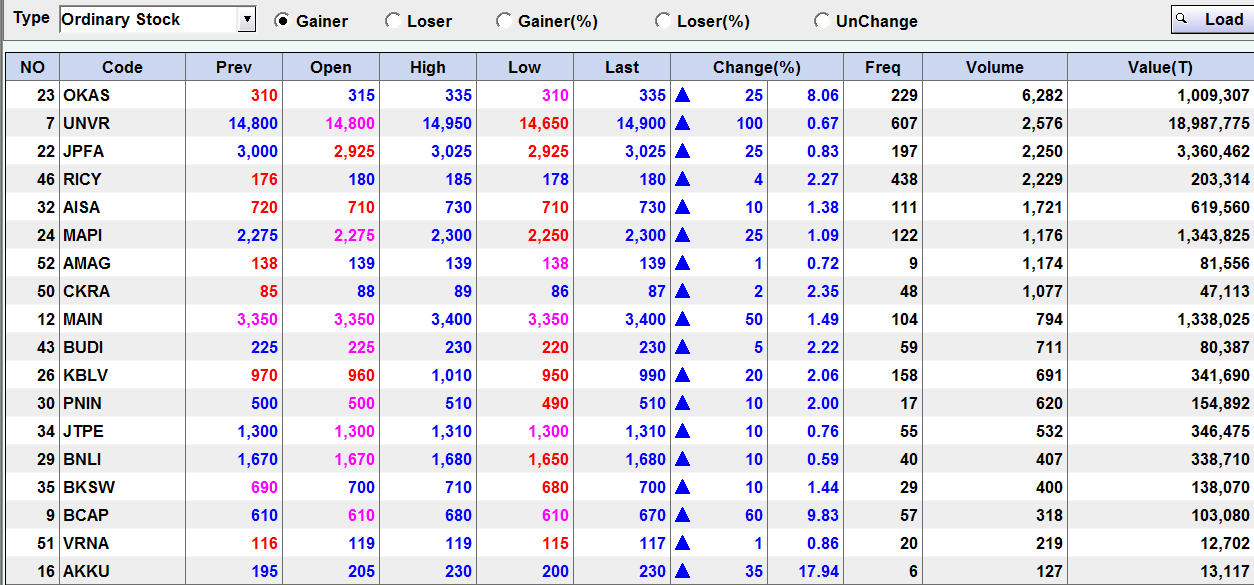Click the up arrow in AISA row
This screenshot has height=585, width=1254.
coord(683,207)
